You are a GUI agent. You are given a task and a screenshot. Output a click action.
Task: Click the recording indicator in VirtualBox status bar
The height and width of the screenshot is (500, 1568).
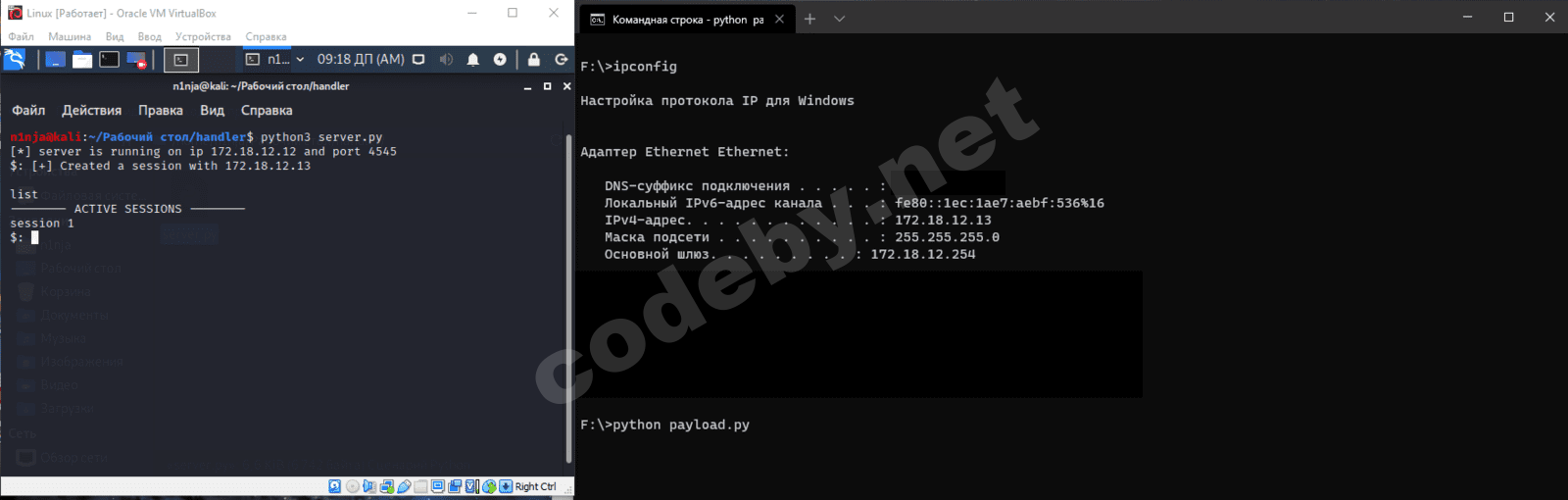(x=455, y=486)
